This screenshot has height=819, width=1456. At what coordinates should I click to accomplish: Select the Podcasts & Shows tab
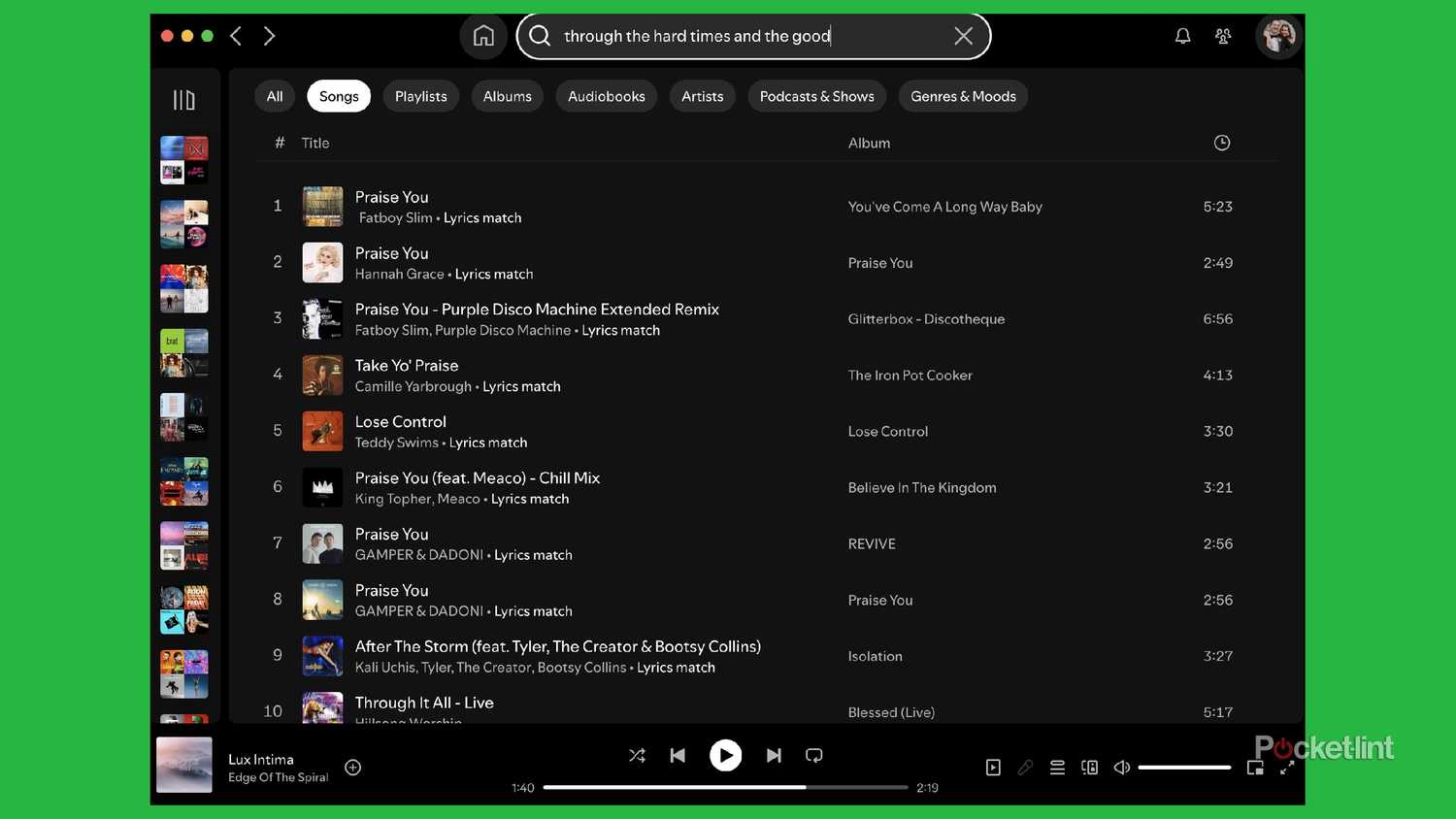(816, 96)
